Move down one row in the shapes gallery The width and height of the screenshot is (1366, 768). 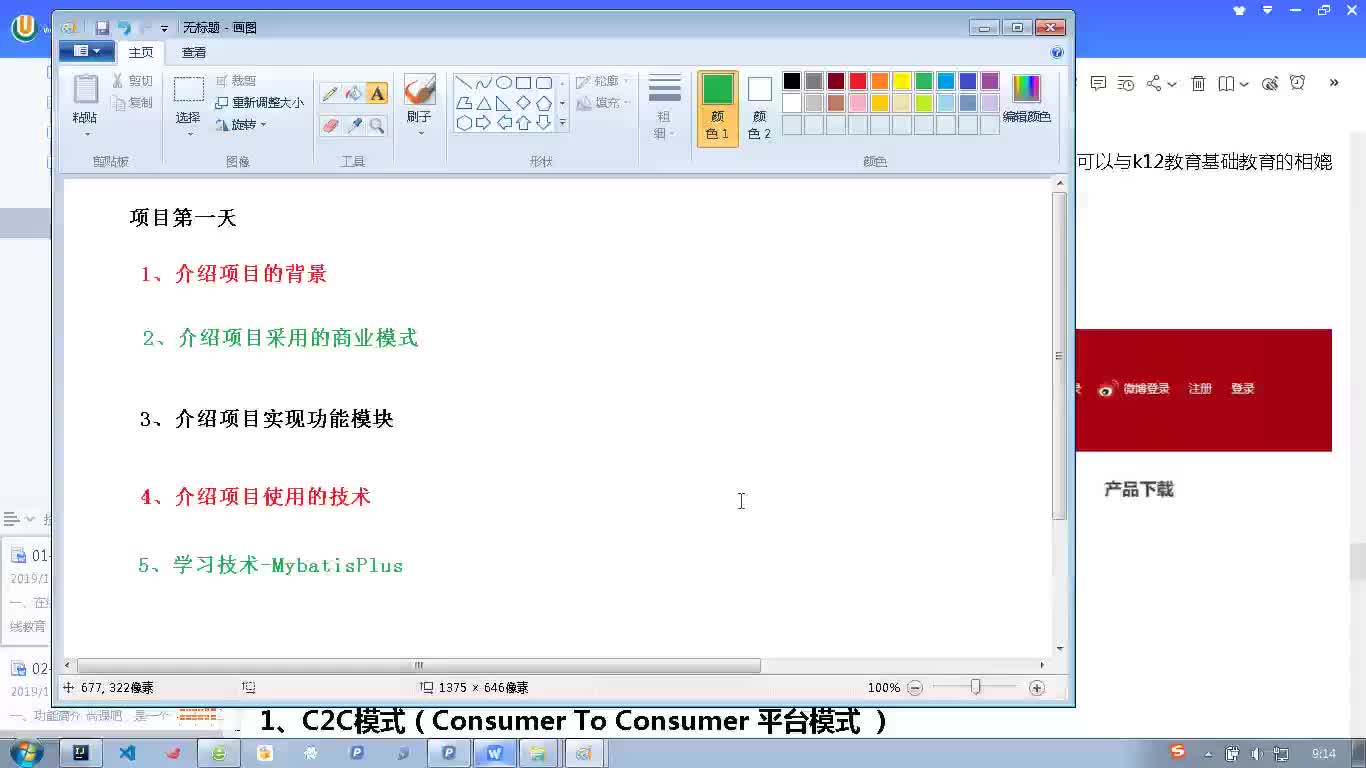pyautogui.click(x=562, y=103)
